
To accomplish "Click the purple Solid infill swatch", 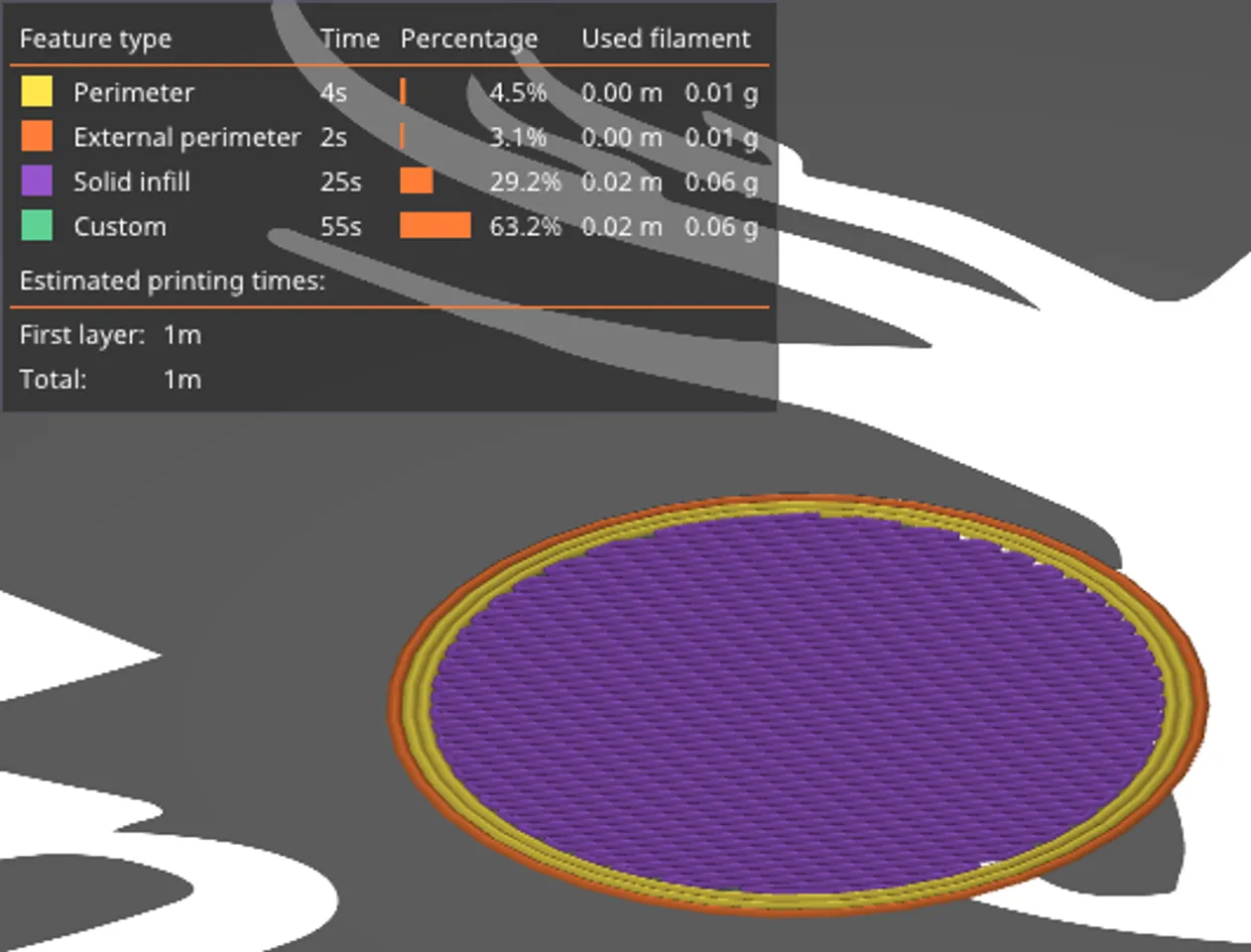I will (37, 180).
